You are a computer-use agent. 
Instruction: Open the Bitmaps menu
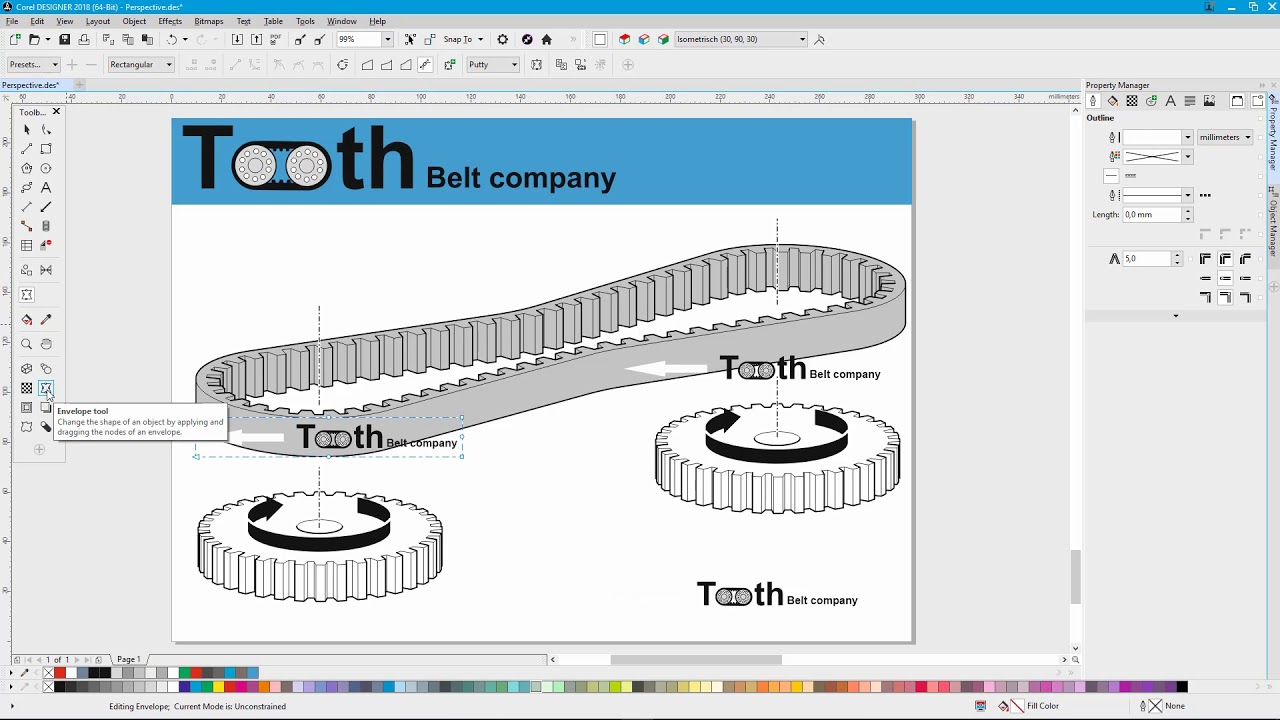(209, 21)
